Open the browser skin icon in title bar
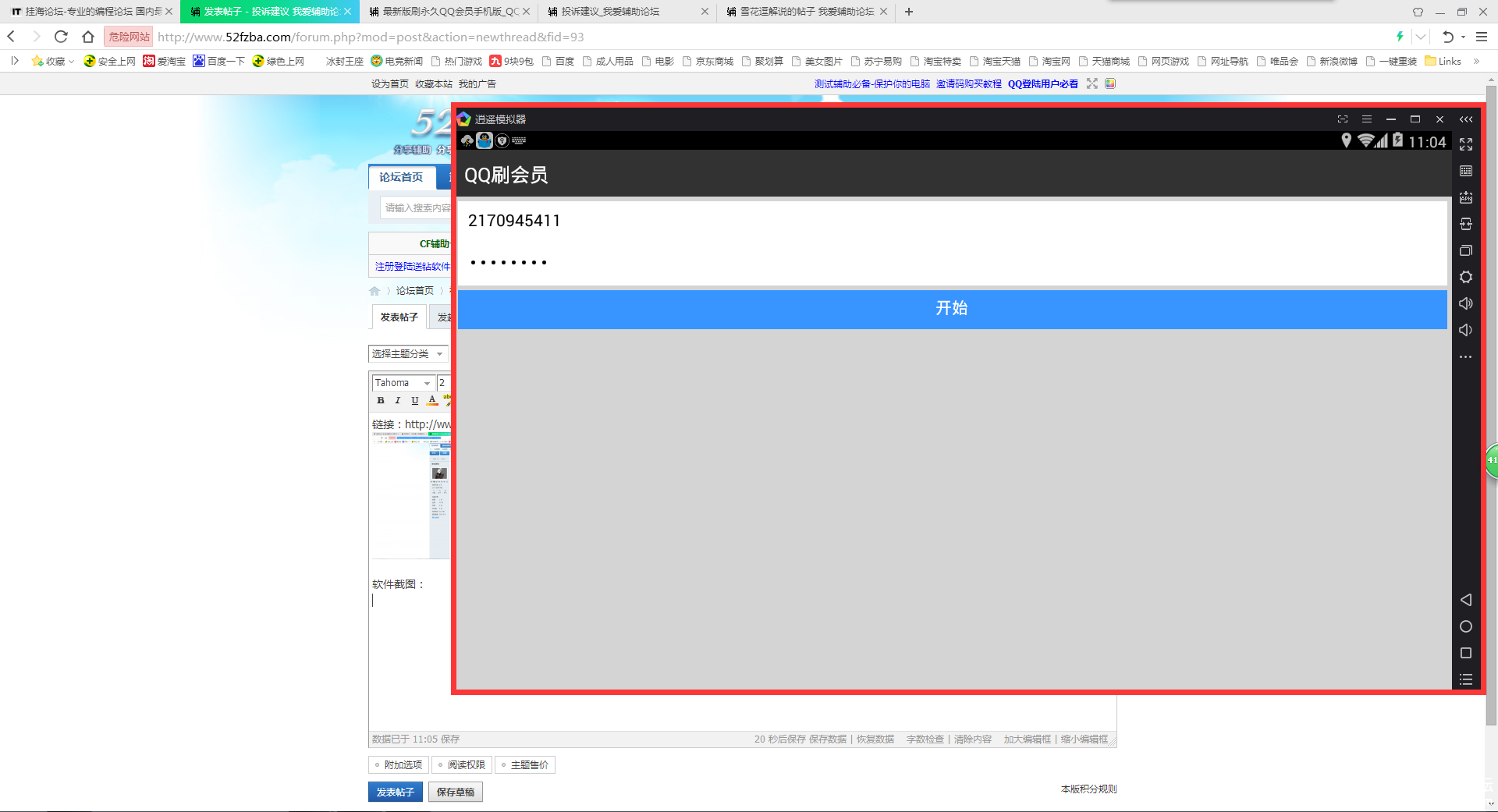 pos(1418,12)
